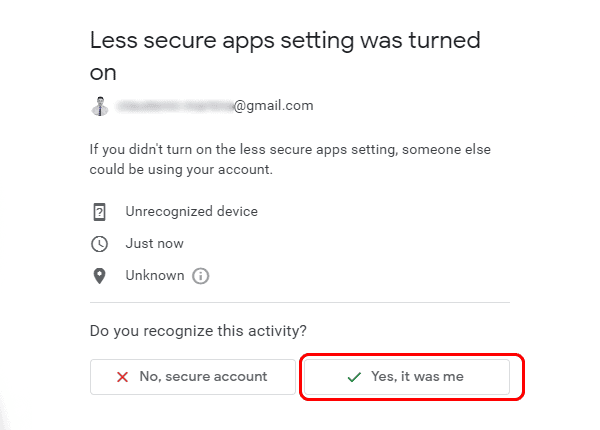
Task: Confirm with 'Yes, it was me' button
Action: [406, 377]
